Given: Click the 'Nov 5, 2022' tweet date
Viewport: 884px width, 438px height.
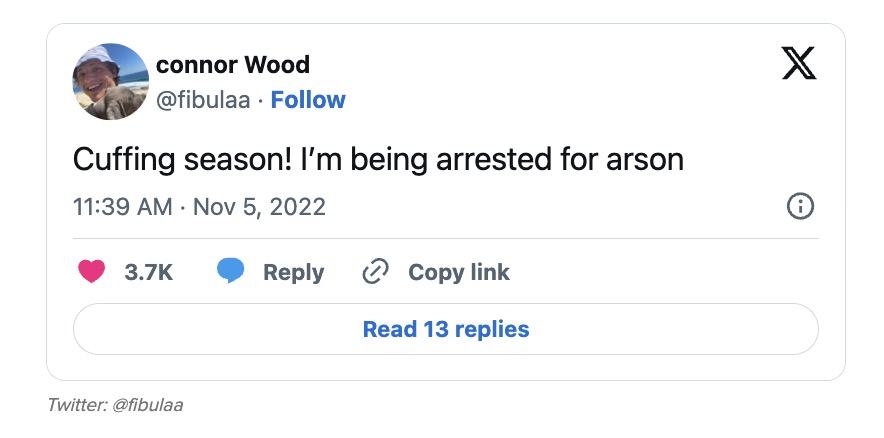Looking at the screenshot, I should pyautogui.click(x=259, y=207).
